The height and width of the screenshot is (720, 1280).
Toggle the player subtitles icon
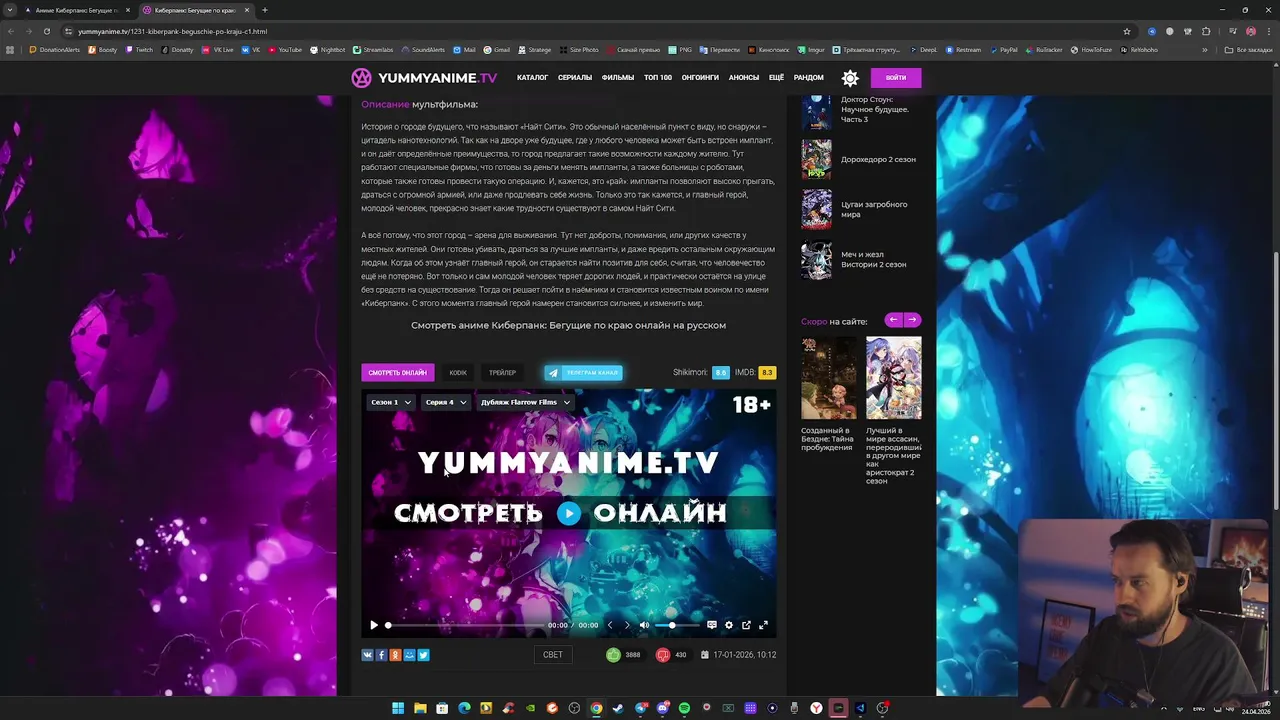click(x=712, y=625)
